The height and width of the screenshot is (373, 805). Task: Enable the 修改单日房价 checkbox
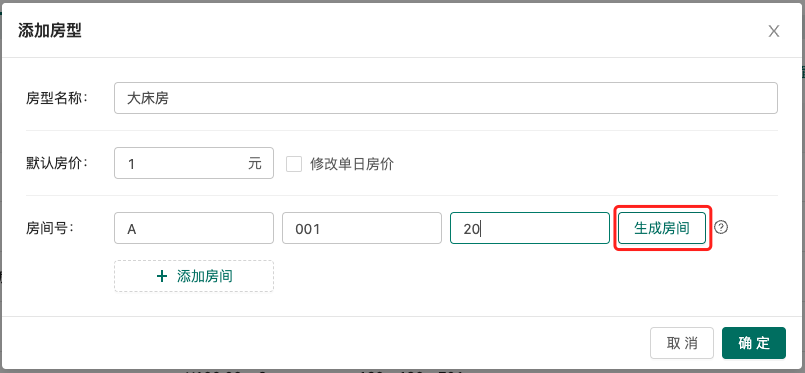coord(294,164)
